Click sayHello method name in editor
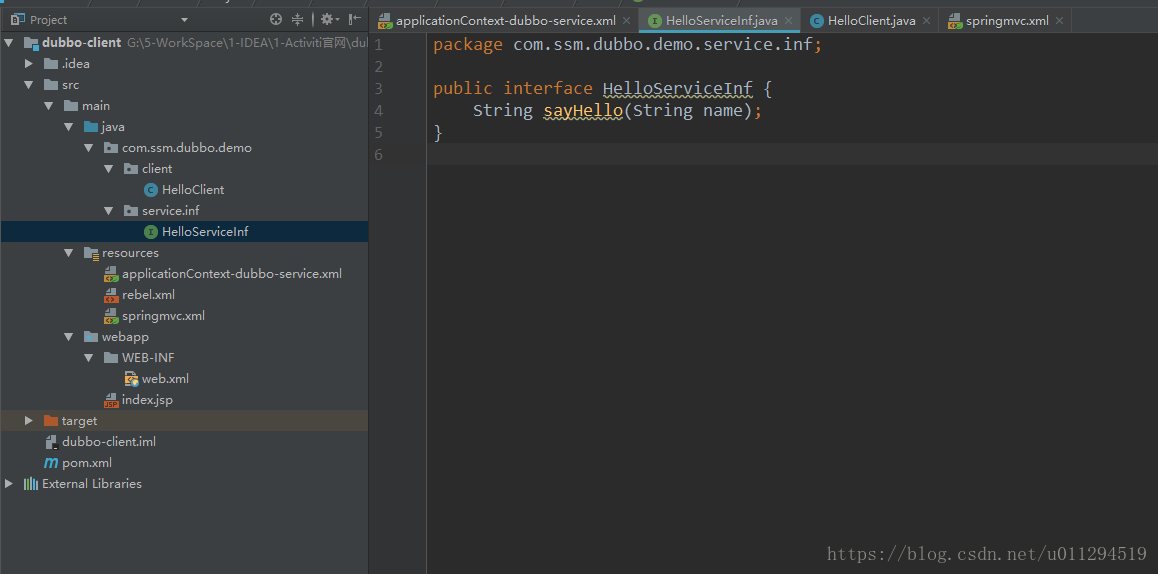The image size is (1158, 574). (583, 111)
